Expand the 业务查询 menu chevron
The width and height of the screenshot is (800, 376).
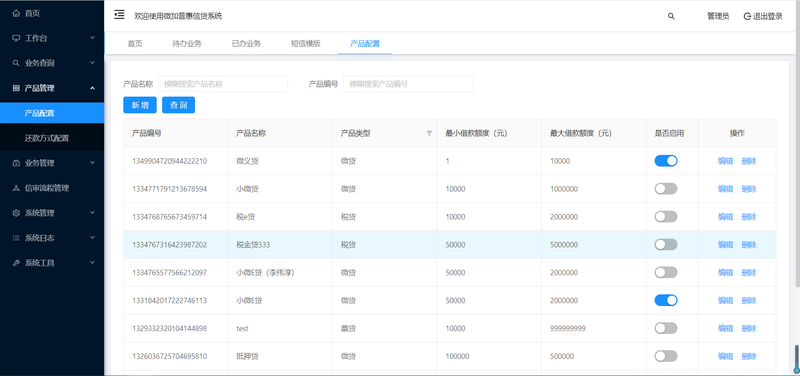92,63
